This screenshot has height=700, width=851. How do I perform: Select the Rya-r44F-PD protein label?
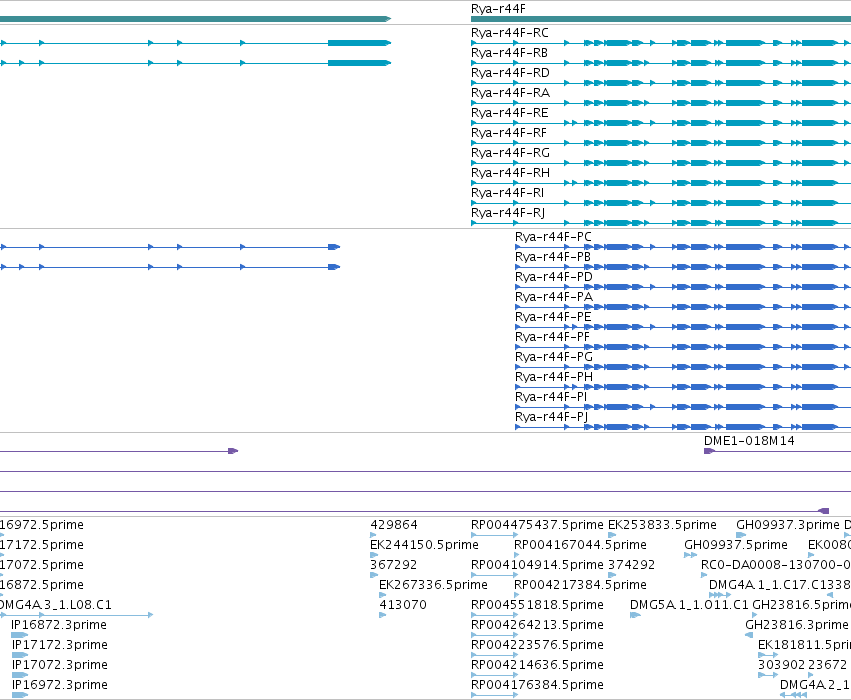tap(554, 277)
